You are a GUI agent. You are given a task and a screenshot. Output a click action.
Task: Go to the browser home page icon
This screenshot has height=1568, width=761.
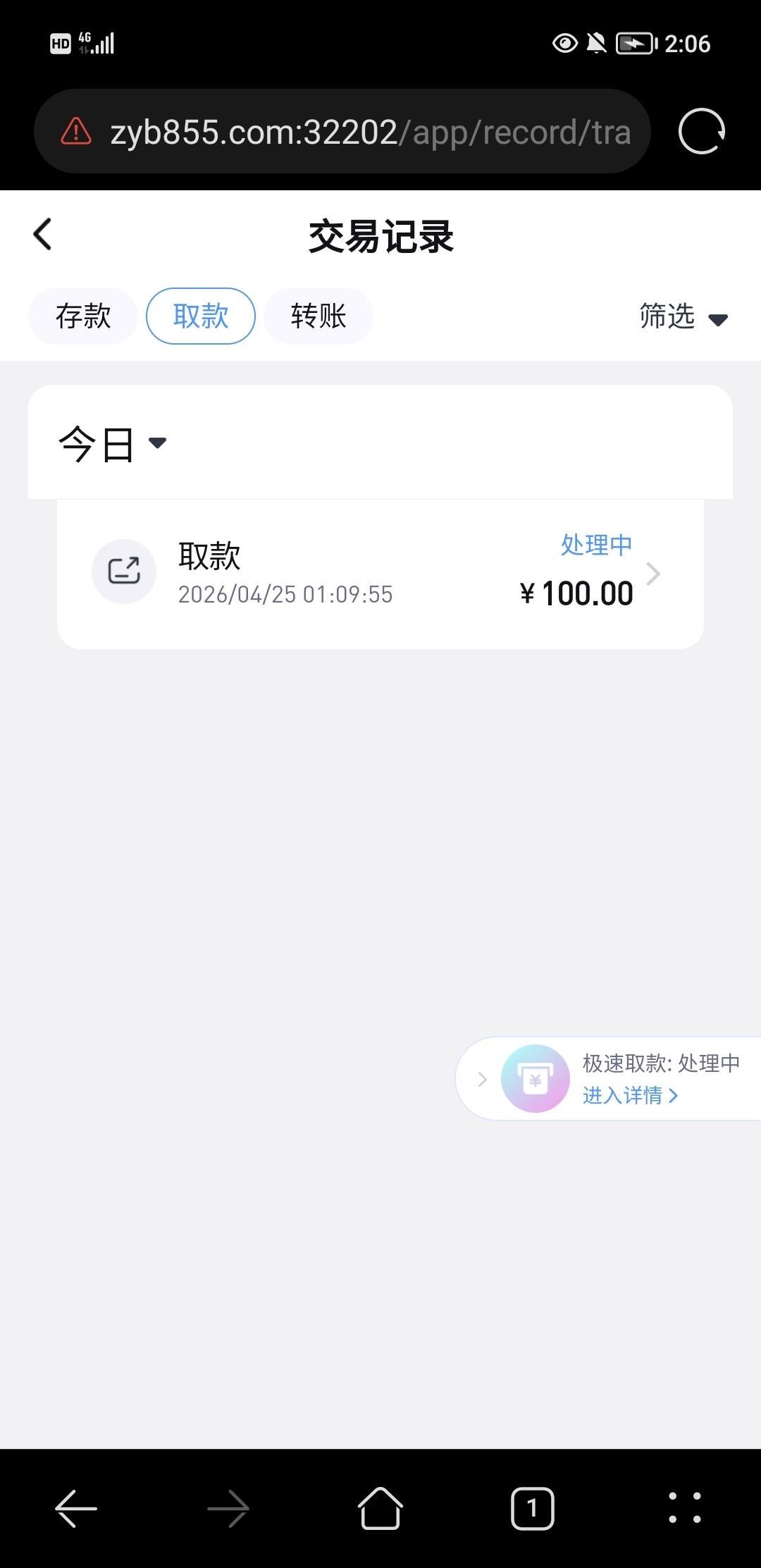click(x=380, y=1509)
